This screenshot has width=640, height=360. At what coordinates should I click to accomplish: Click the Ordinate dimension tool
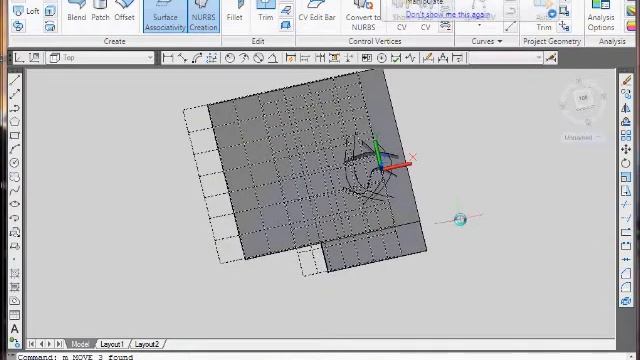pos(211,58)
